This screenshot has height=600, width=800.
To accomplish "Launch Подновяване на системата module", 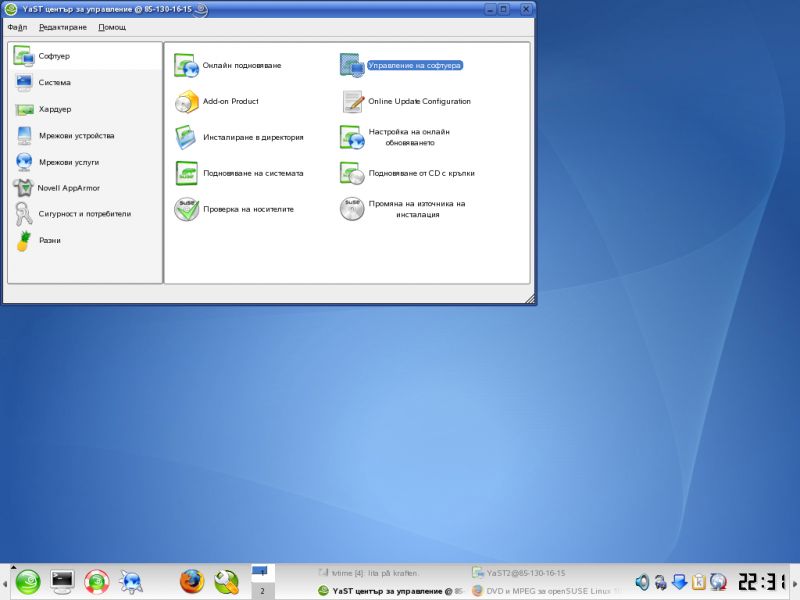I will 239,173.
